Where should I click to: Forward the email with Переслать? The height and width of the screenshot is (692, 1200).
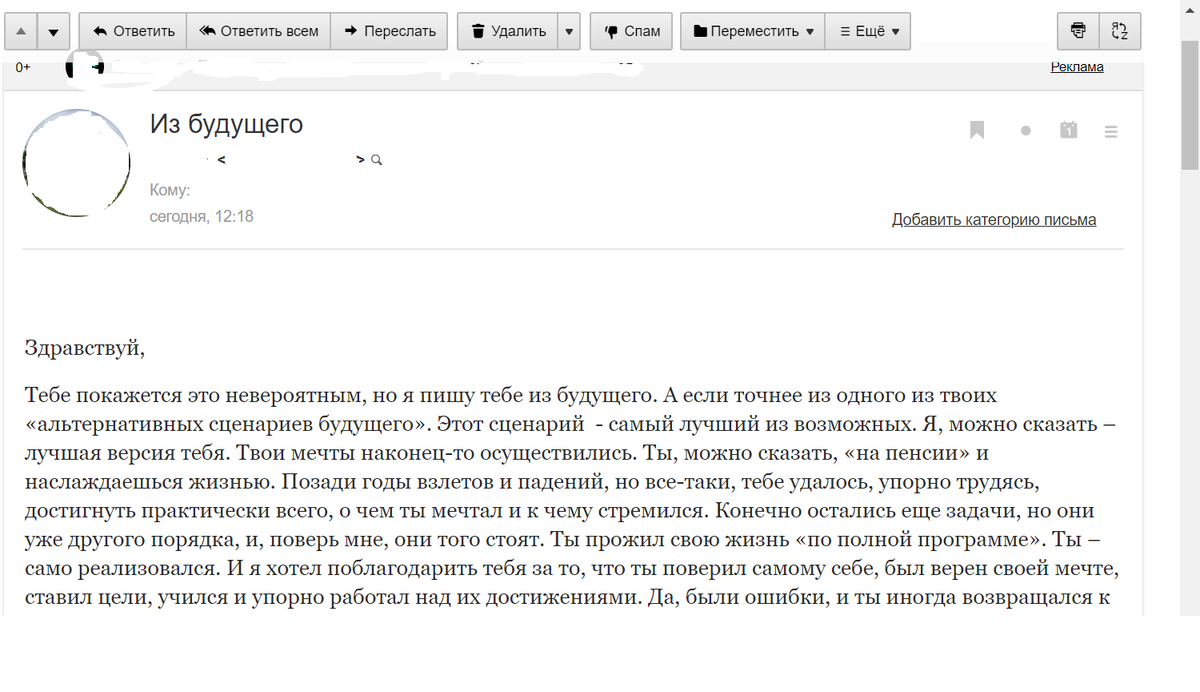389,31
